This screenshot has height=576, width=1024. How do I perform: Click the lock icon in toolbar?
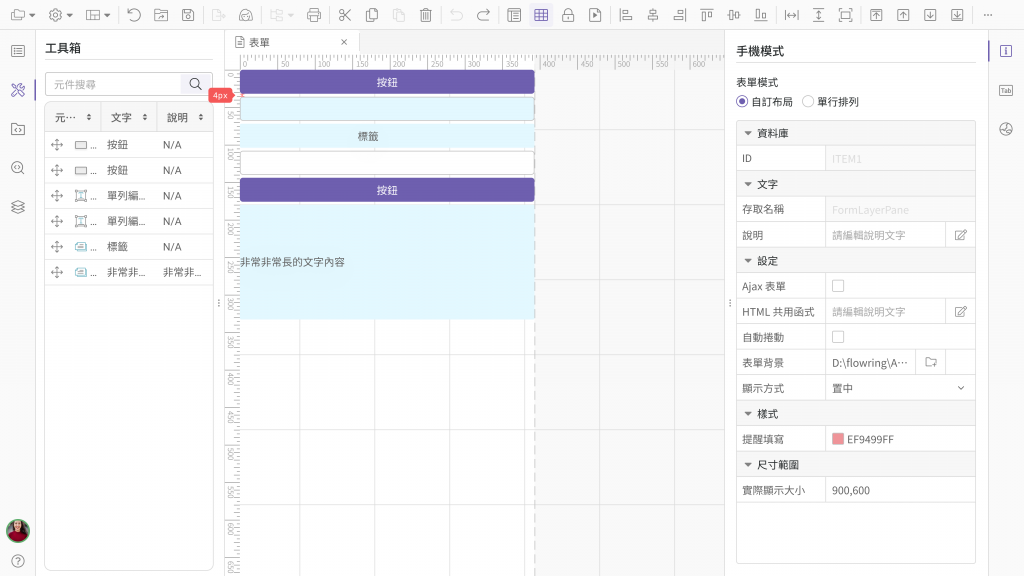click(x=568, y=15)
